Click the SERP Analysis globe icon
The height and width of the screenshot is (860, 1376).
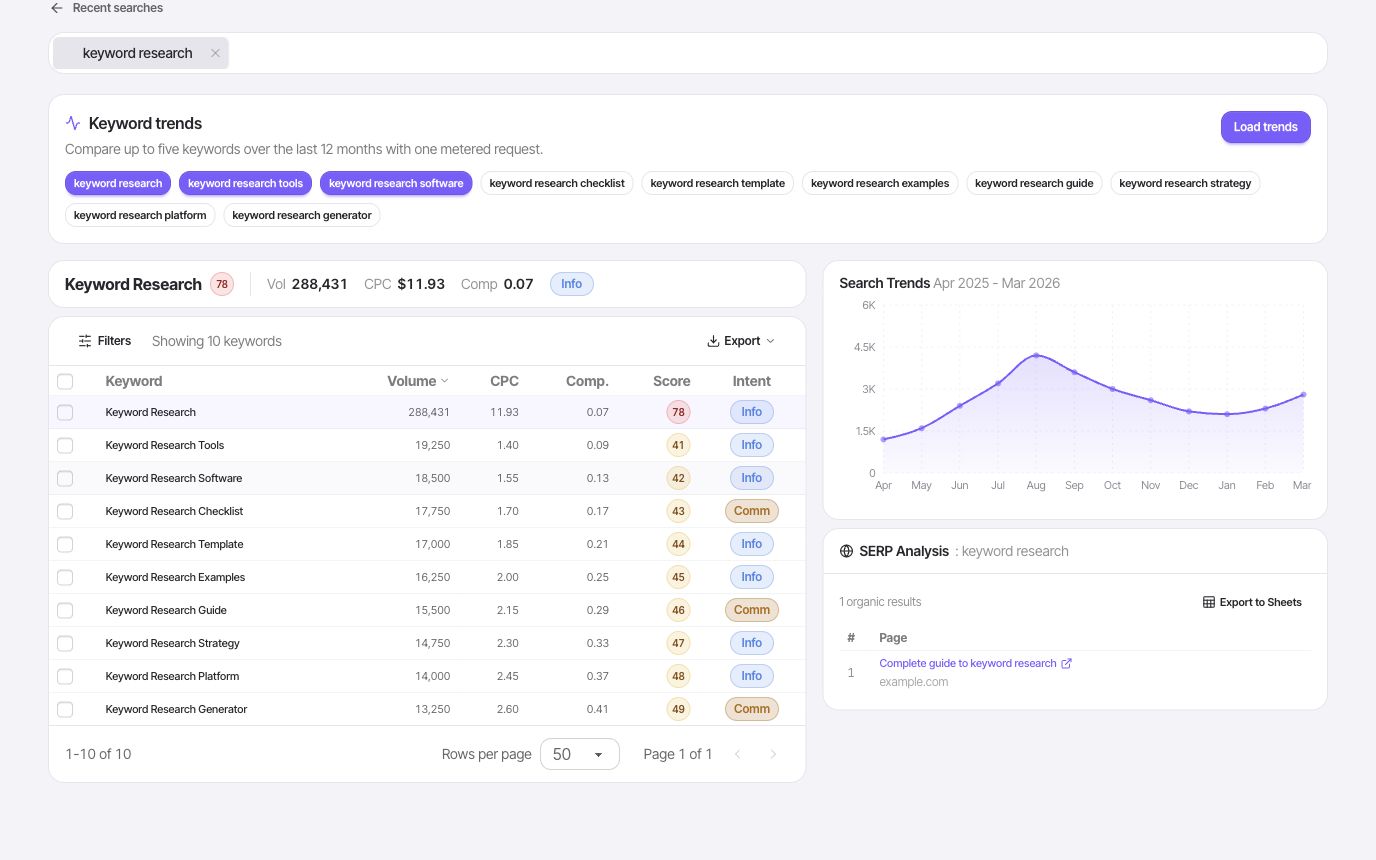coord(846,551)
